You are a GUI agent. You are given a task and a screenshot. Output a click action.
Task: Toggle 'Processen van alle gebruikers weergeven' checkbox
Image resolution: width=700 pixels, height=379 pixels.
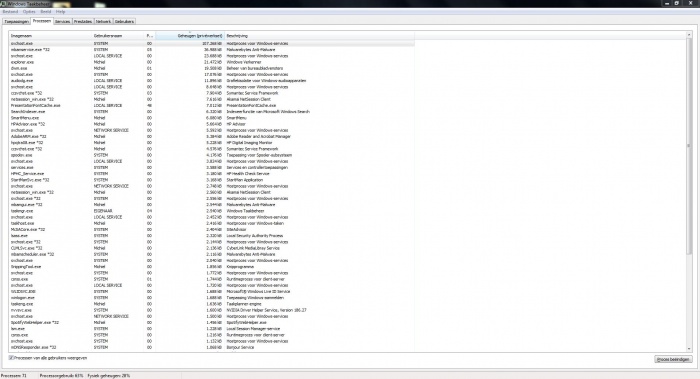click(x=11, y=358)
